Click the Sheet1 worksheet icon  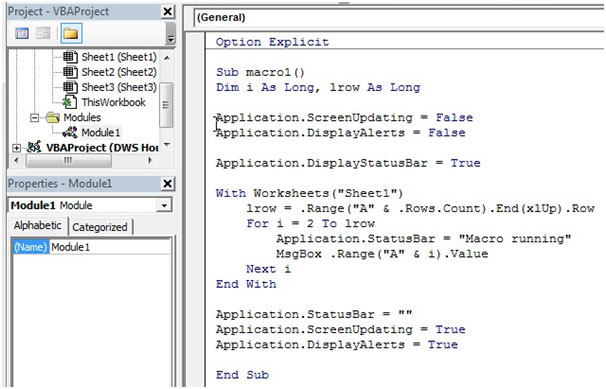(x=70, y=57)
